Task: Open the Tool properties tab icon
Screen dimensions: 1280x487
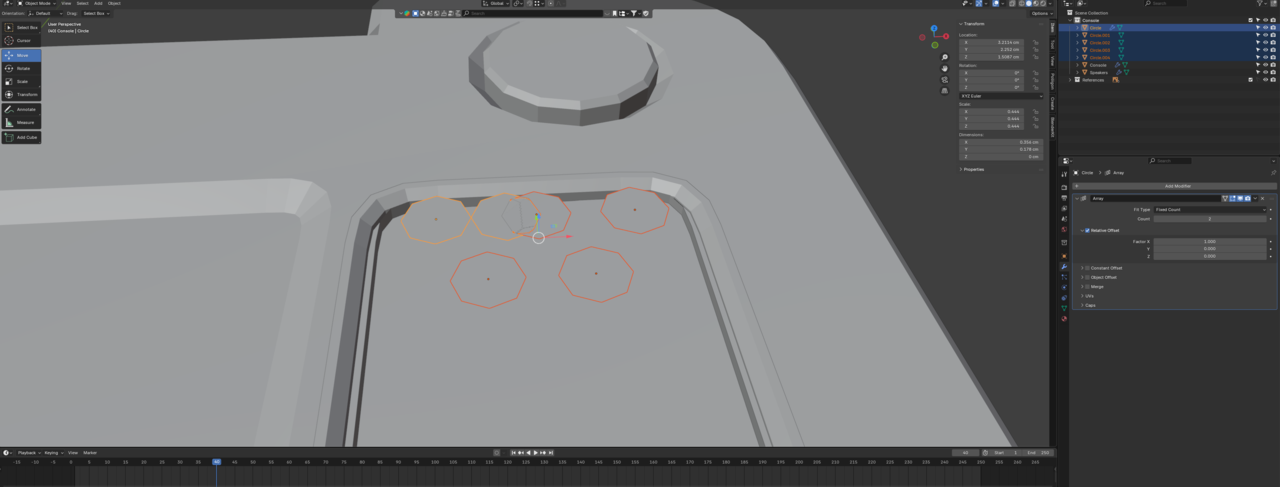Action: 1064,174
